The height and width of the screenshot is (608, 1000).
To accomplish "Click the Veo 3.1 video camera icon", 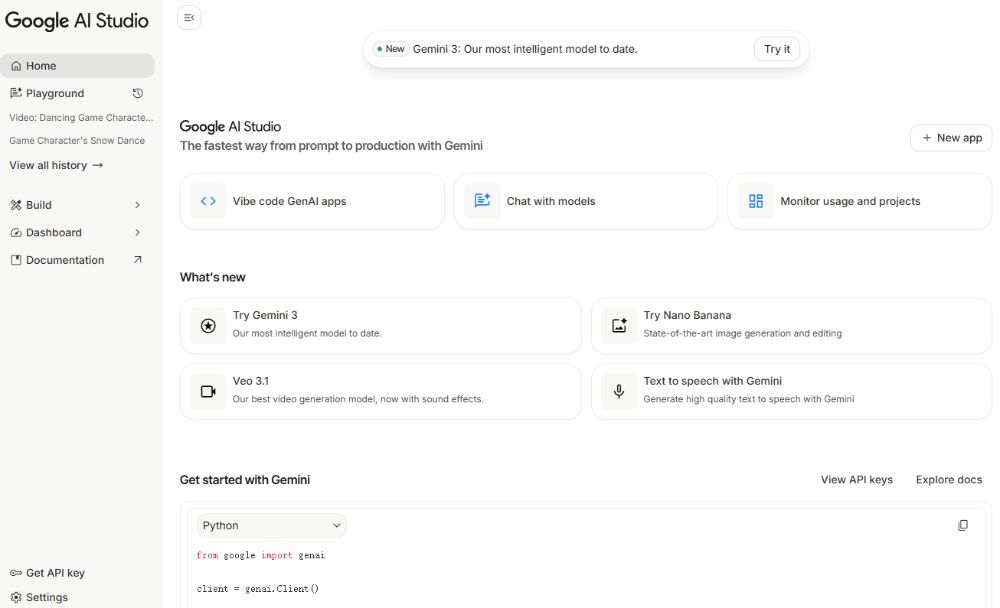I will coord(208,391).
